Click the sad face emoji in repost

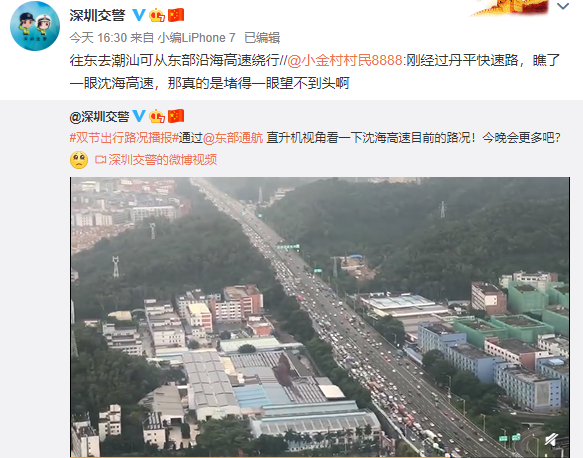79,160
